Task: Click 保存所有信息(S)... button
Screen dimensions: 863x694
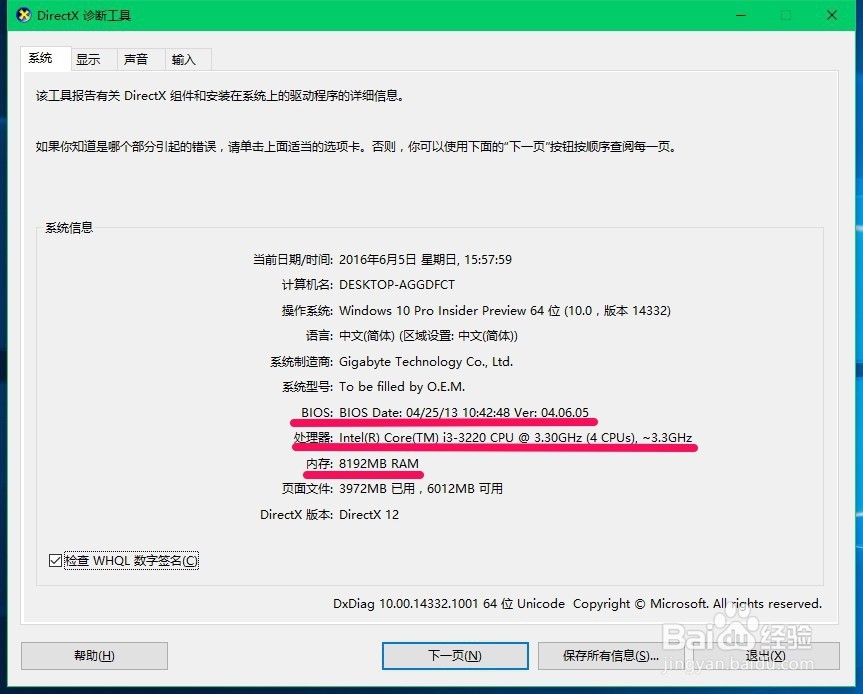Action: (610, 655)
